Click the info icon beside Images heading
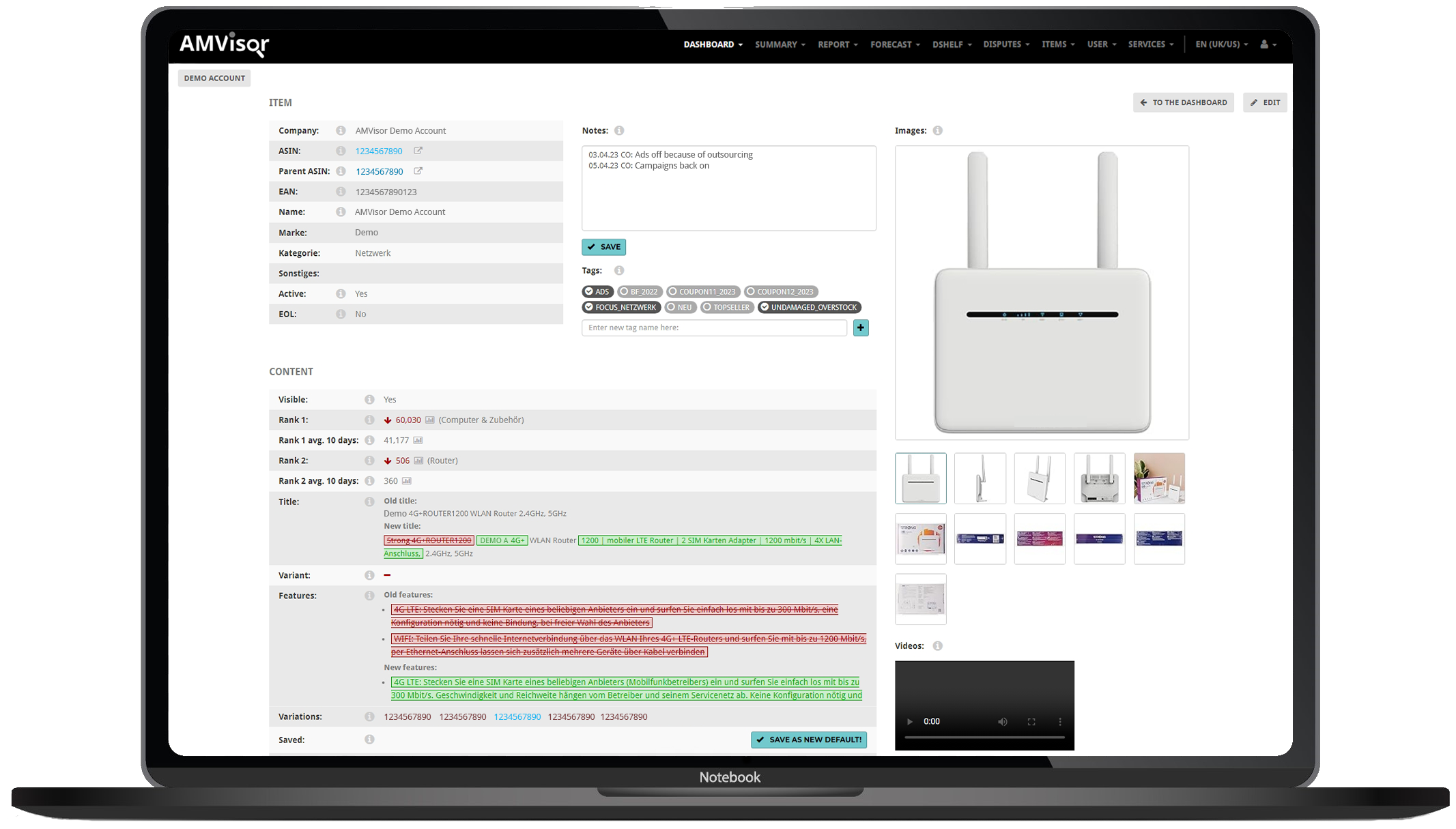This screenshot has width=1456, height=829. 938,130
